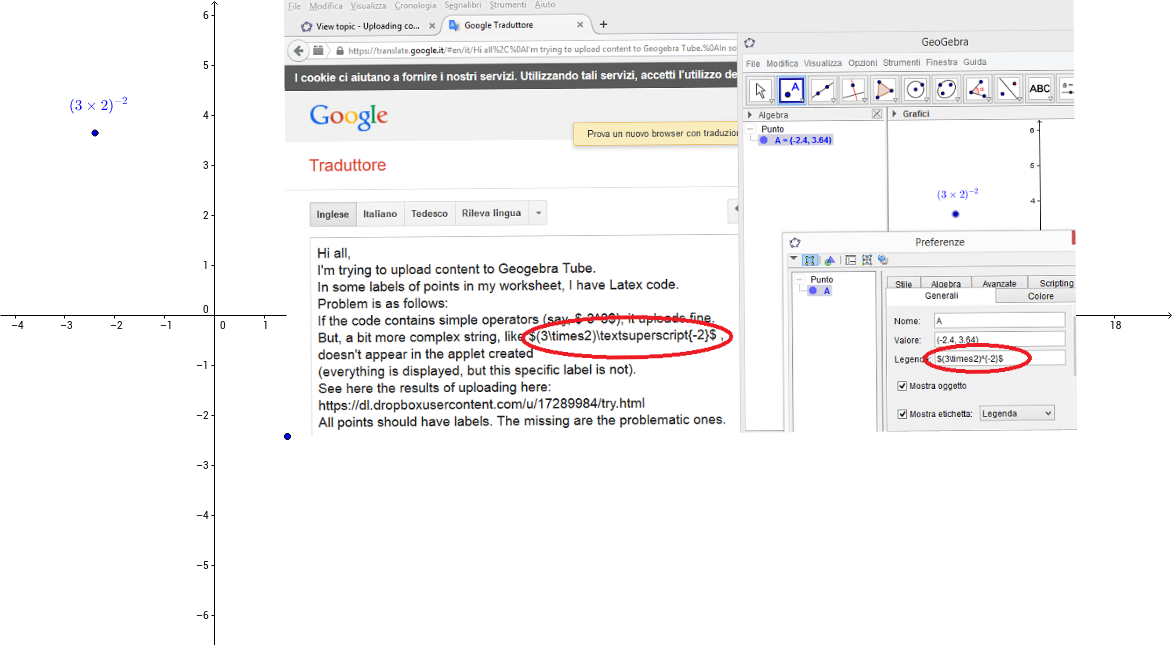Toggle the Mostra oggetto checkbox
The width and height of the screenshot is (1172, 645).
[902, 386]
